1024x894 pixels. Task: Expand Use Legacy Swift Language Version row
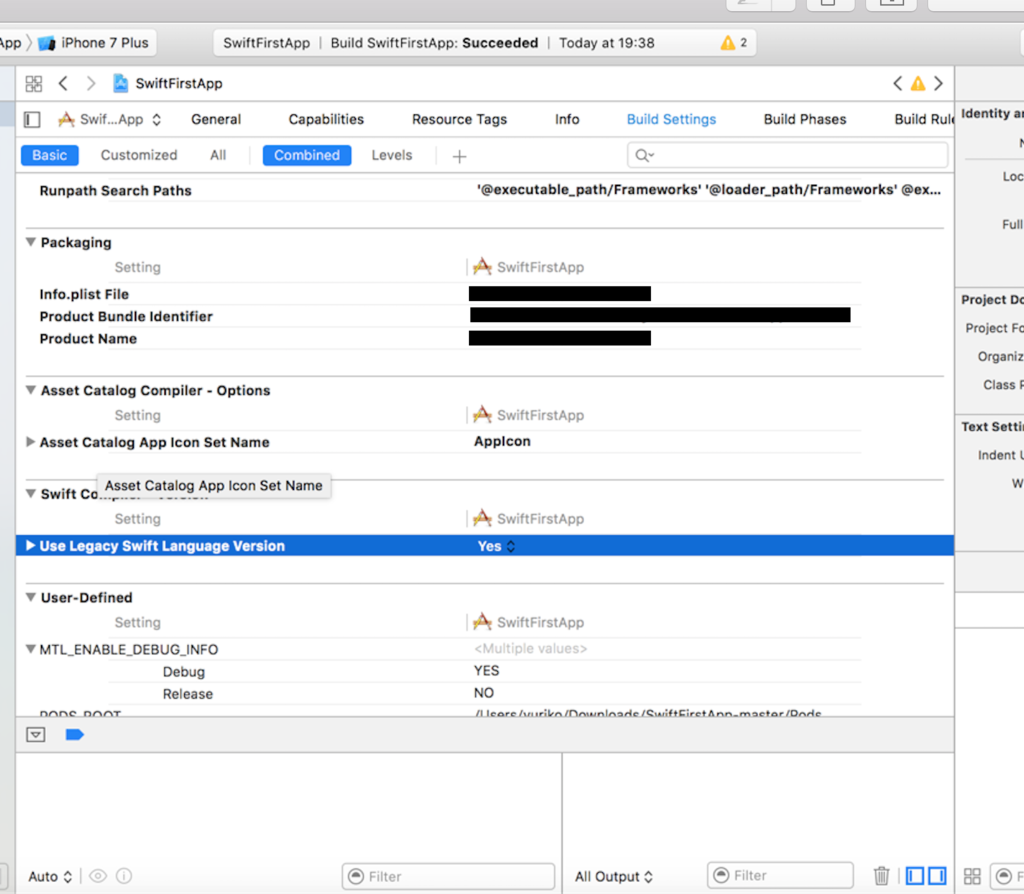(x=31, y=546)
